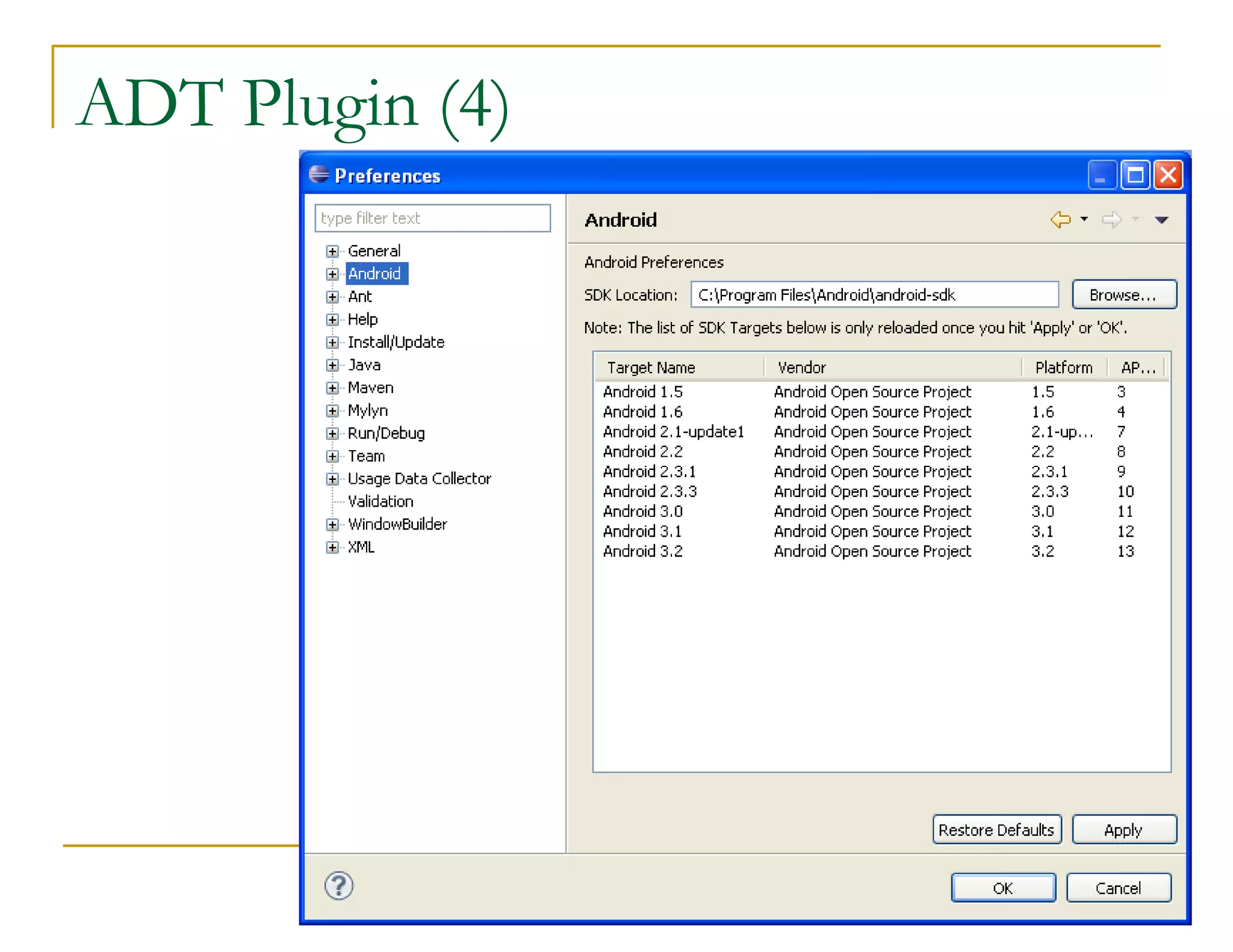Screen dimensions: 1233x952
Task: Click Restore Defaults button
Action: click(996, 830)
